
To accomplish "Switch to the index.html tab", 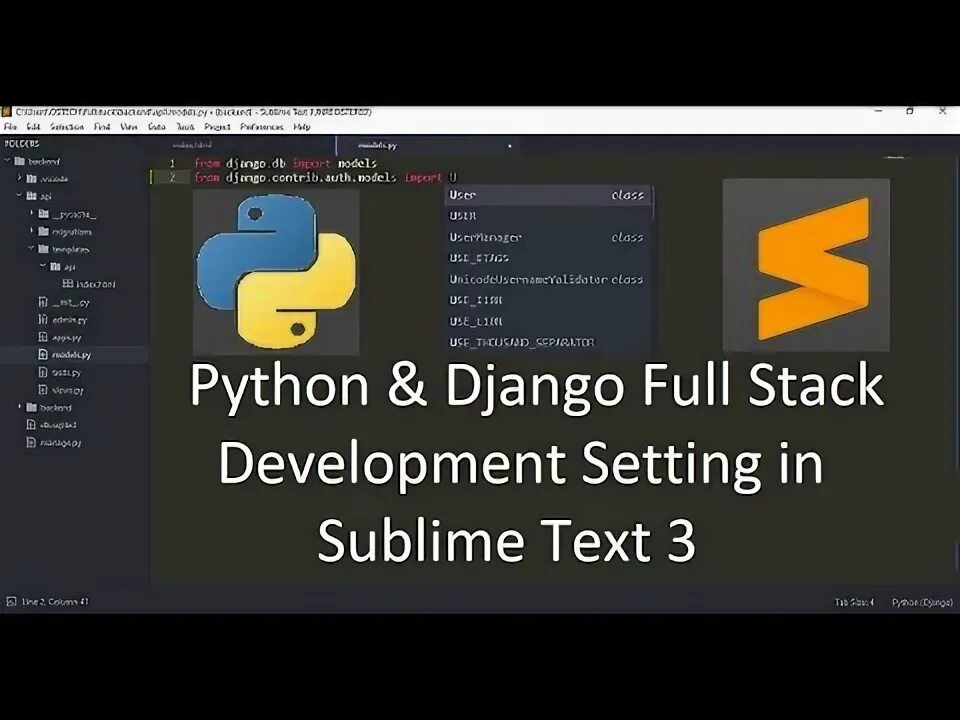I will [192, 145].
